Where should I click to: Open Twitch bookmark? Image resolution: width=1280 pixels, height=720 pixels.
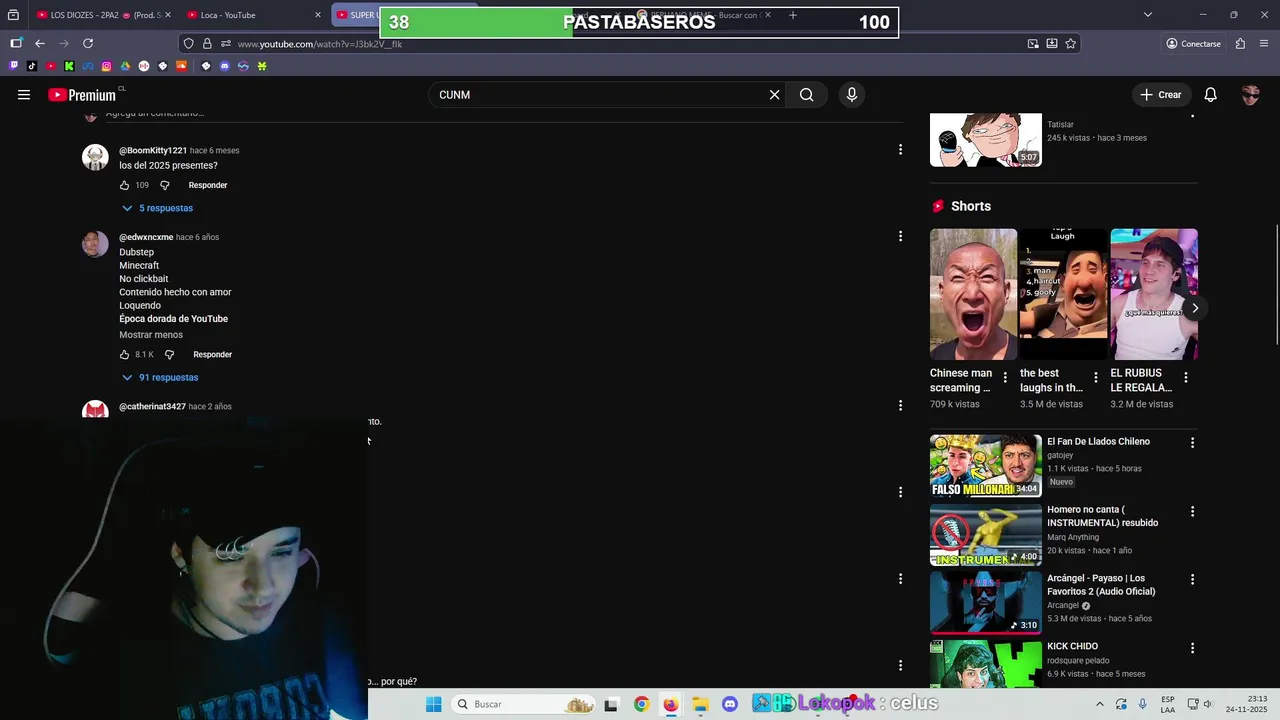click(x=14, y=66)
